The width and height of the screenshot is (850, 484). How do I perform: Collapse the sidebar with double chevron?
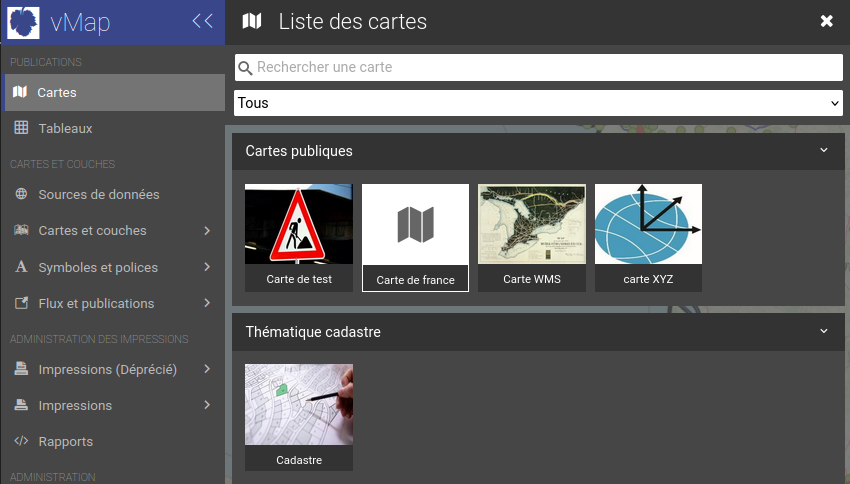click(202, 21)
